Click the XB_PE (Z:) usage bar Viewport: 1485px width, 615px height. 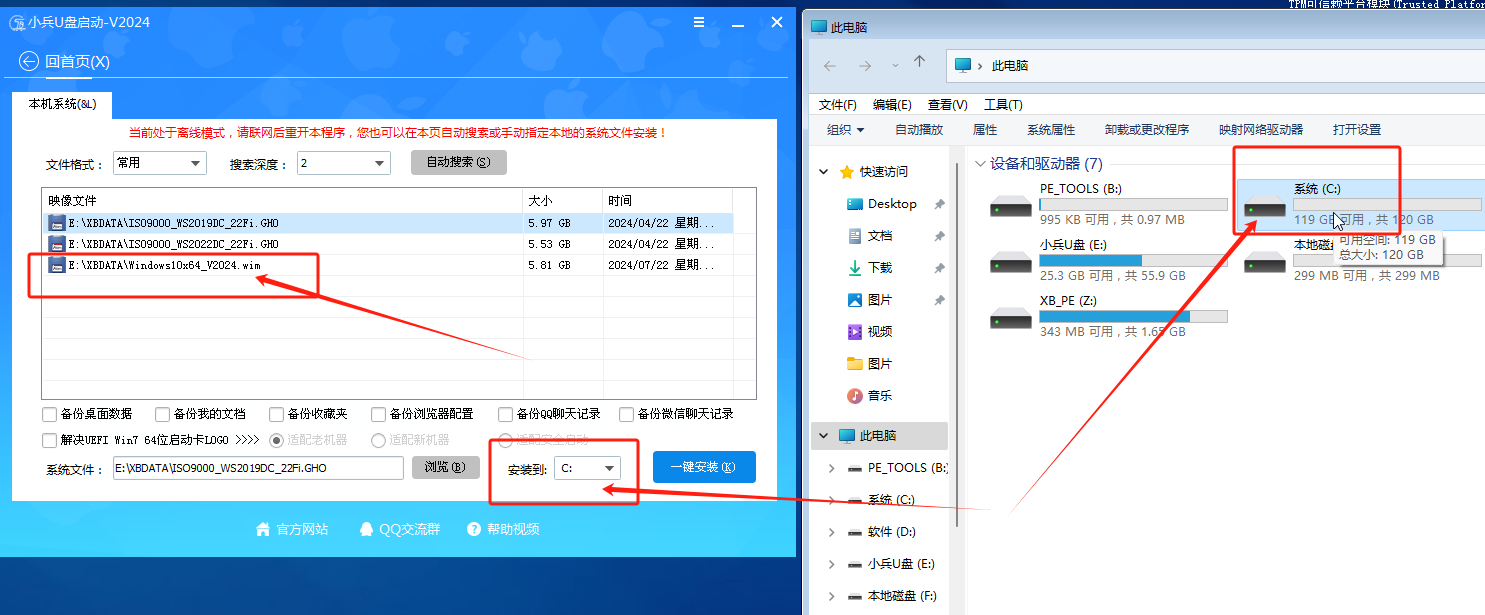click(x=1133, y=316)
